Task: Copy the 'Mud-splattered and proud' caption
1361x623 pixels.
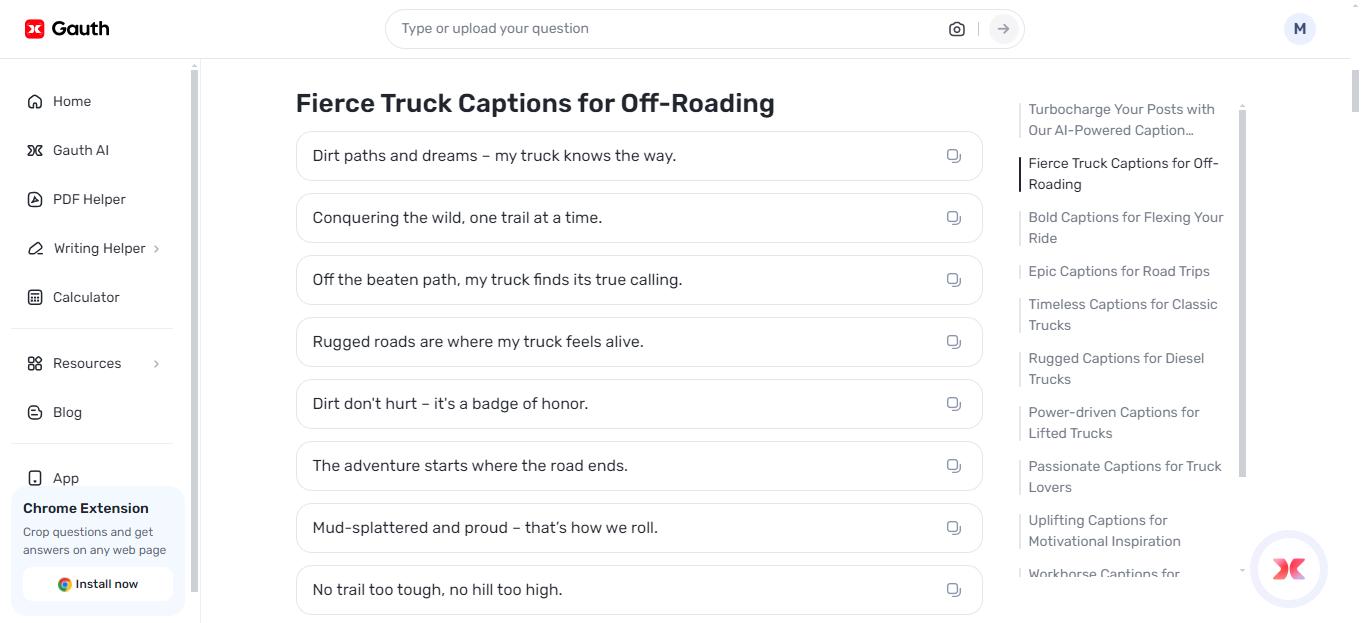Action: click(953, 527)
